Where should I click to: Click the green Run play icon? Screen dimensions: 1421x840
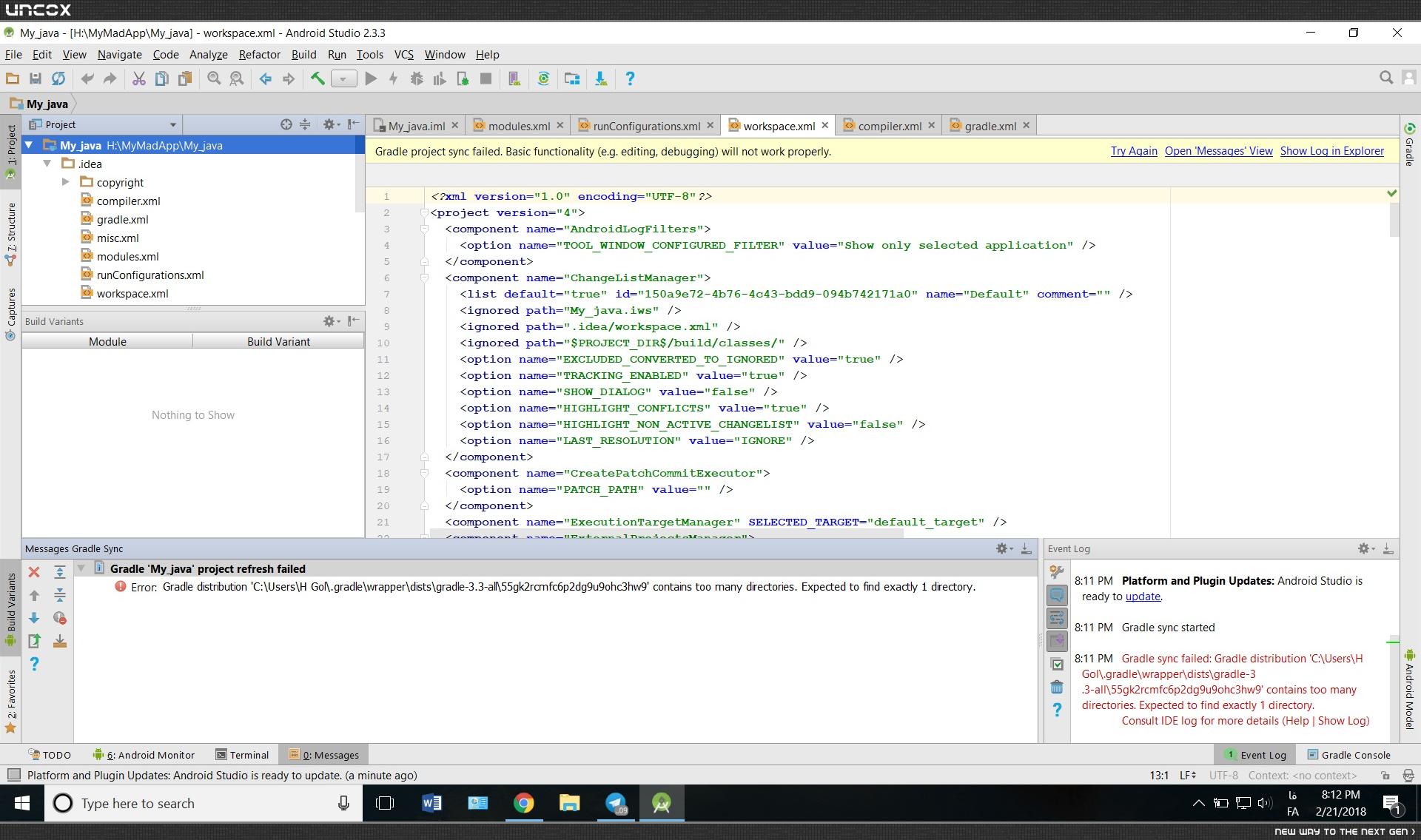coord(372,78)
